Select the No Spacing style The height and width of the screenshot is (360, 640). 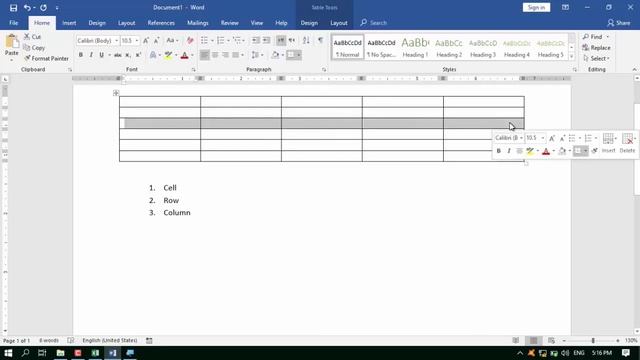pos(381,47)
